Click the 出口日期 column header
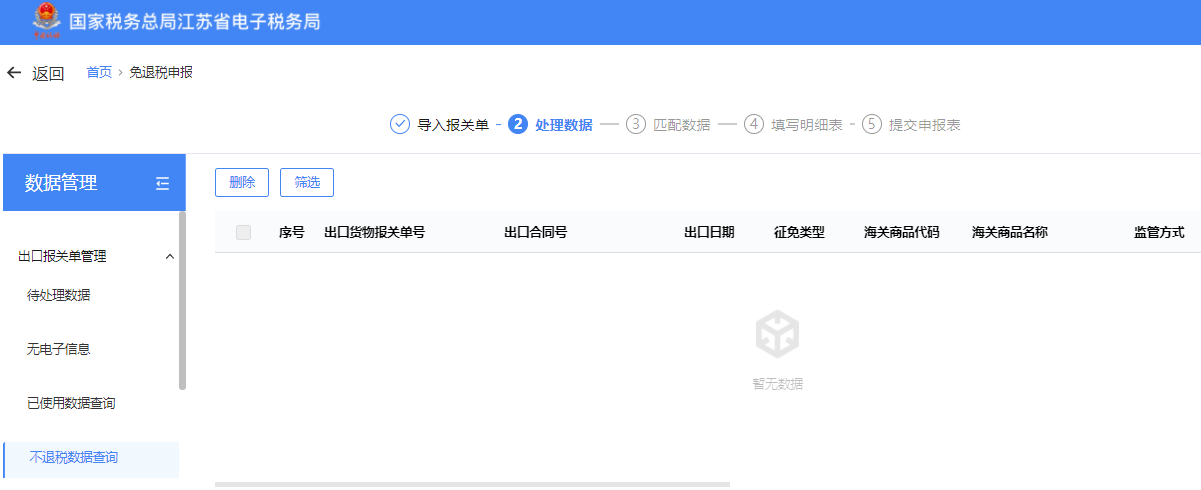Image resolution: width=1201 pixels, height=490 pixels. pos(709,233)
